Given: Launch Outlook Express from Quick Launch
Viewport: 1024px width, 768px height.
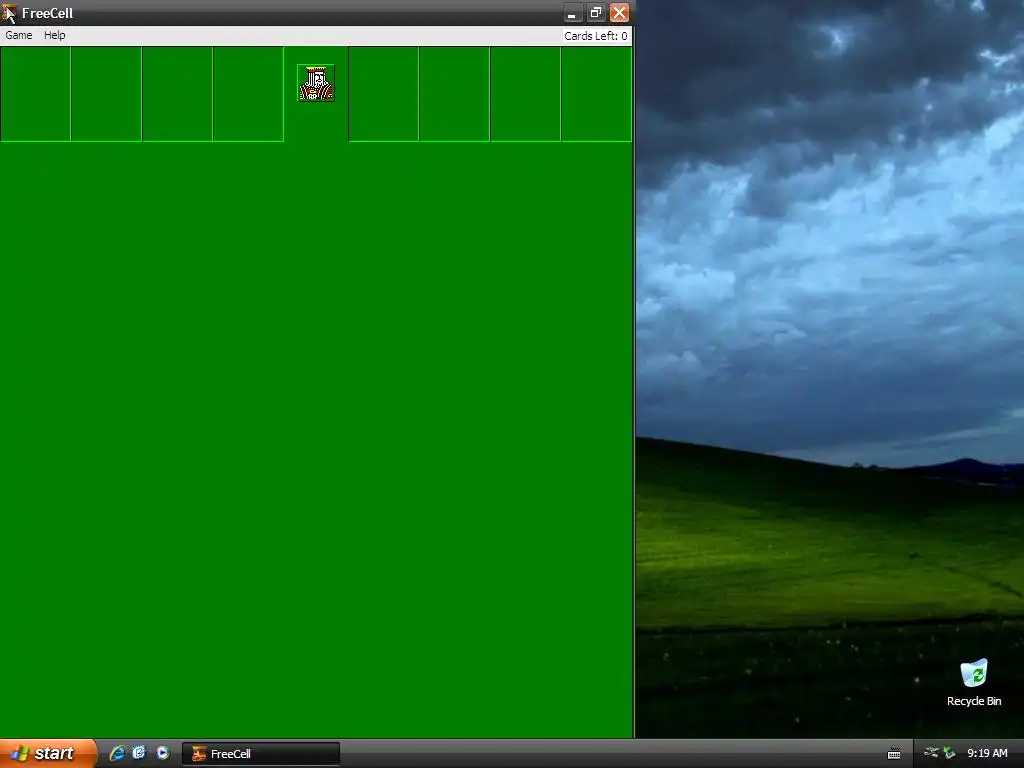Looking at the screenshot, I should 139,753.
